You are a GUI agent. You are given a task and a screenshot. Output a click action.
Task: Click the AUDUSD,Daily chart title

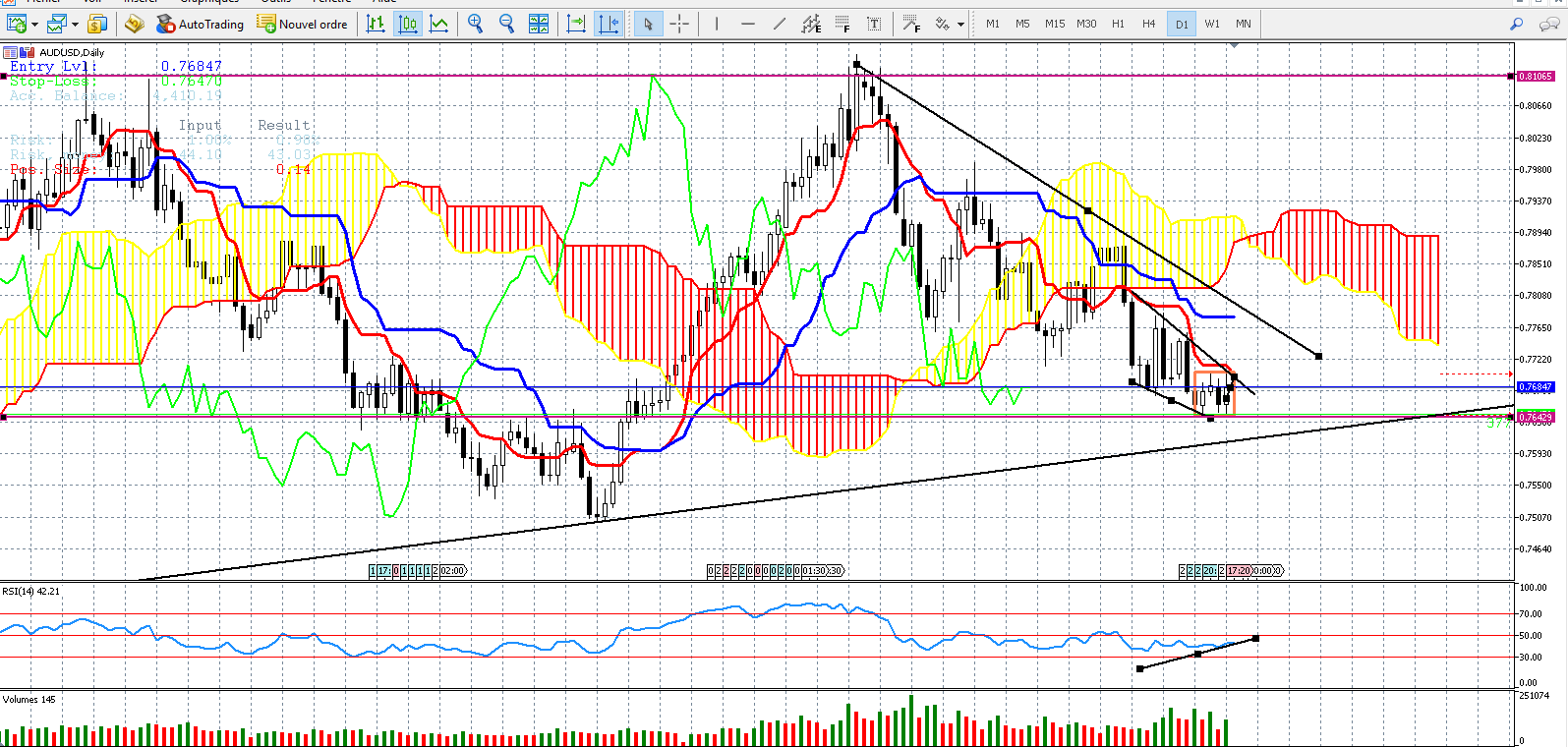click(72, 52)
